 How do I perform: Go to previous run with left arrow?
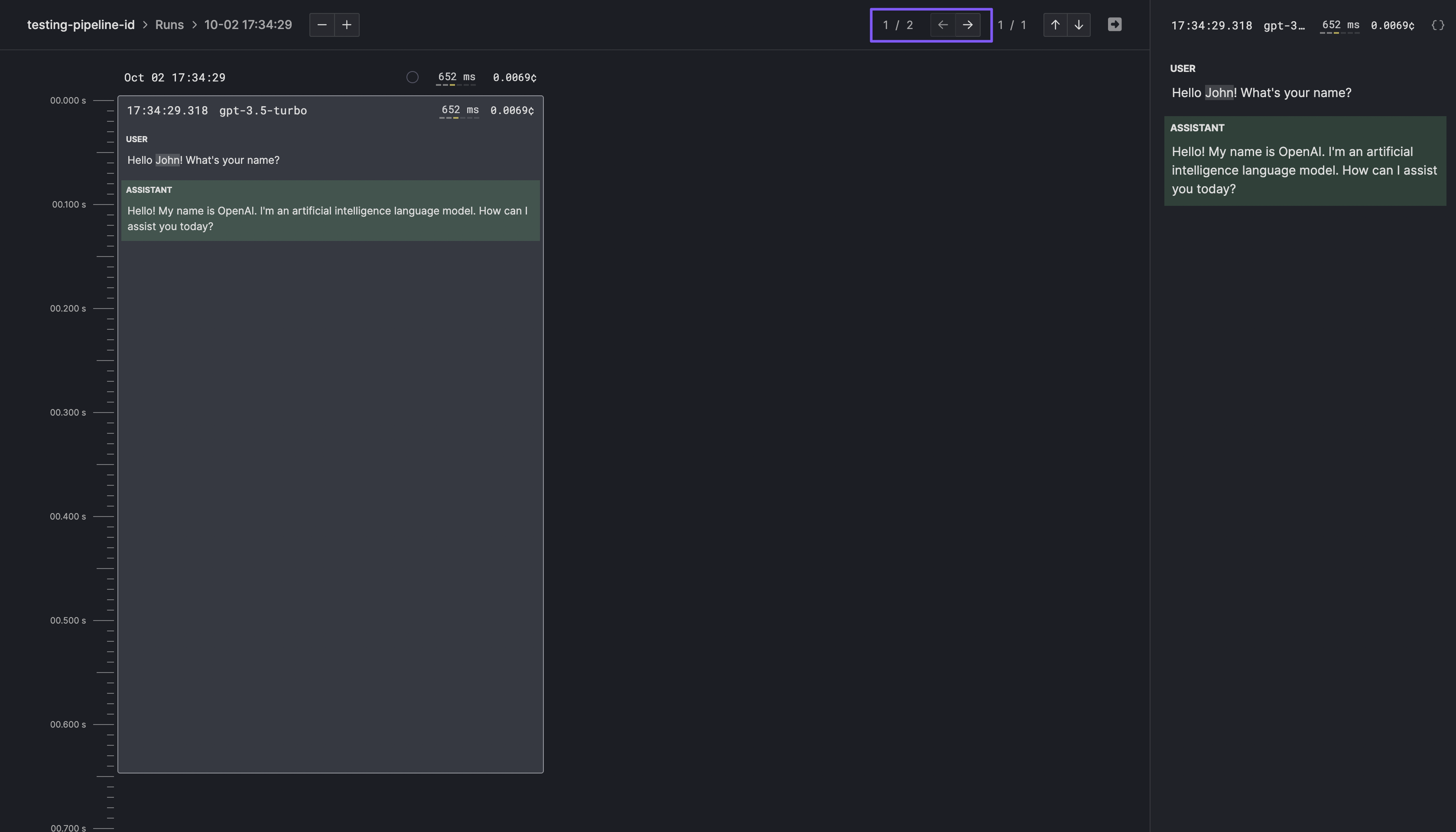point(943,25)
